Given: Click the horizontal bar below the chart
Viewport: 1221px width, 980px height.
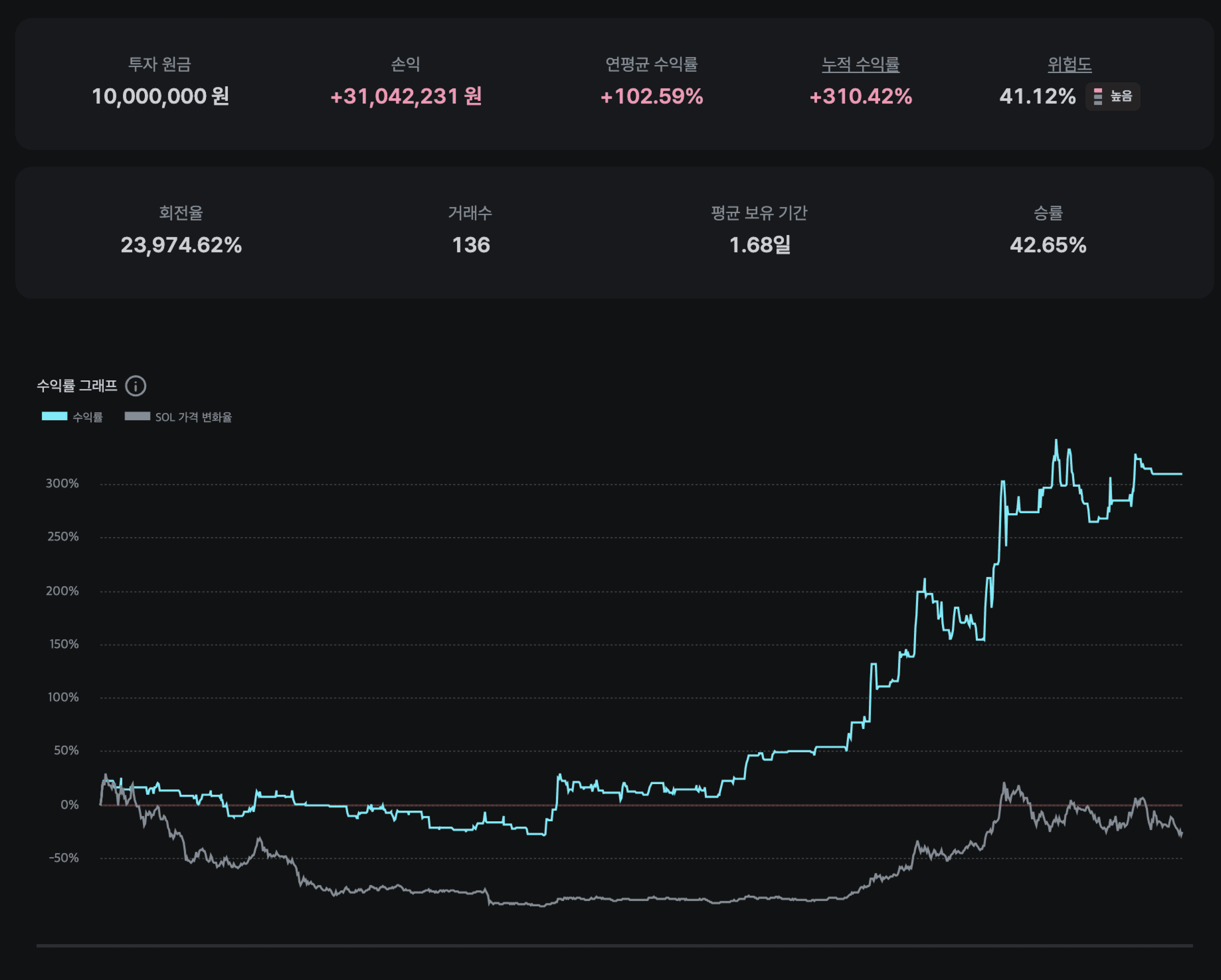Looking at the screenshot, I should [x=614, y=945].
